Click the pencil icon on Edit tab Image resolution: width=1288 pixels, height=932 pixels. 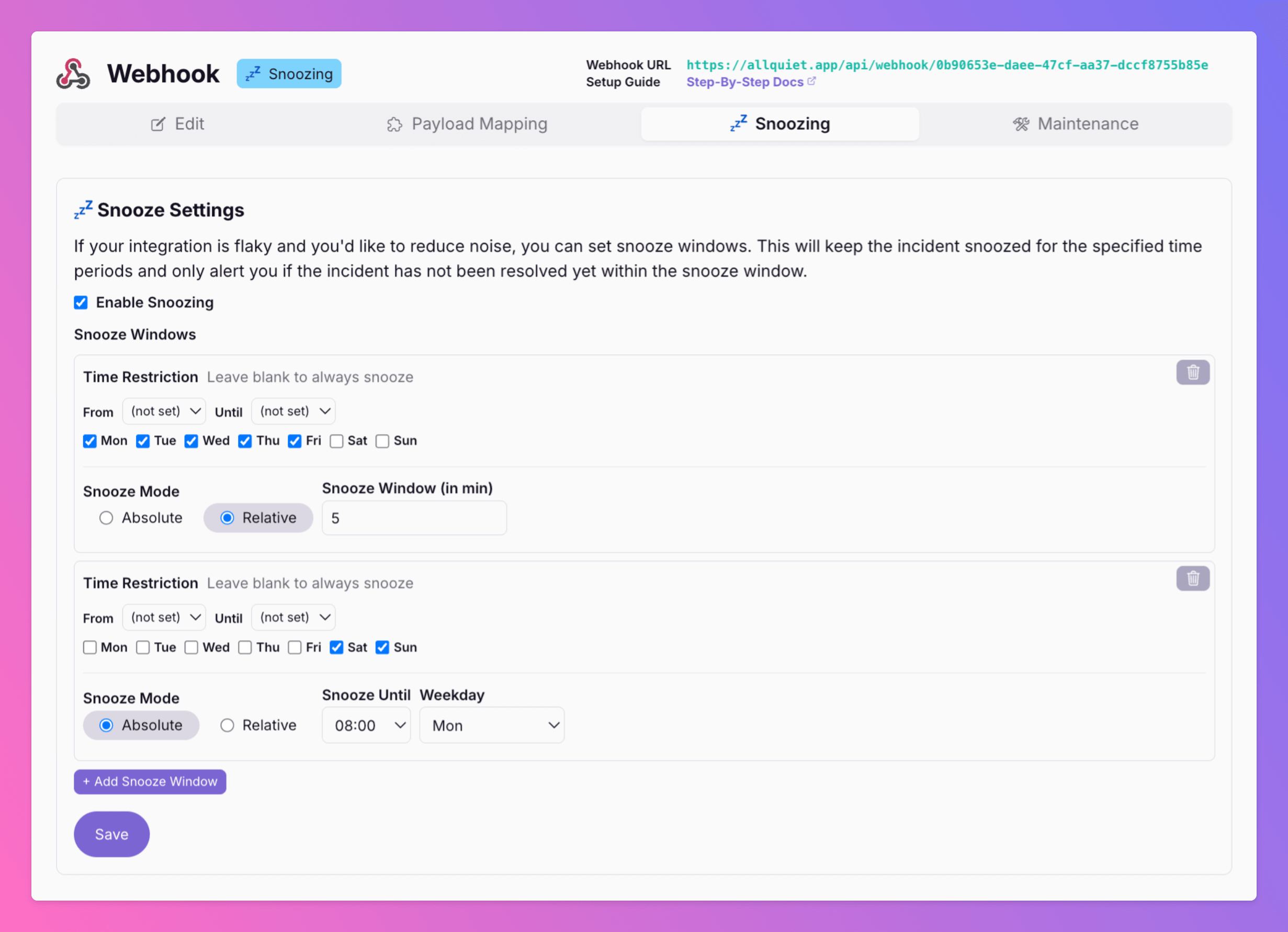pyautogui.click(x=158, y=124)
